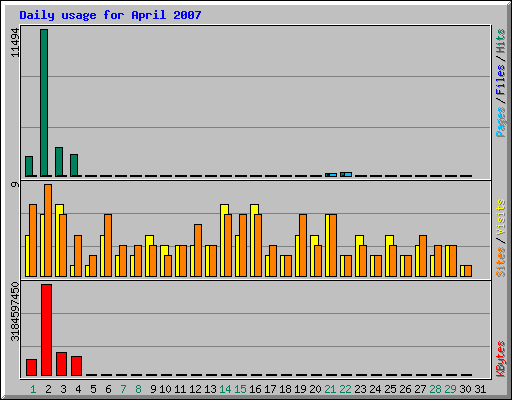512x400 pixels.
Task: Click day label 2 on the x-axis
Action: click(x=49, y=389)
